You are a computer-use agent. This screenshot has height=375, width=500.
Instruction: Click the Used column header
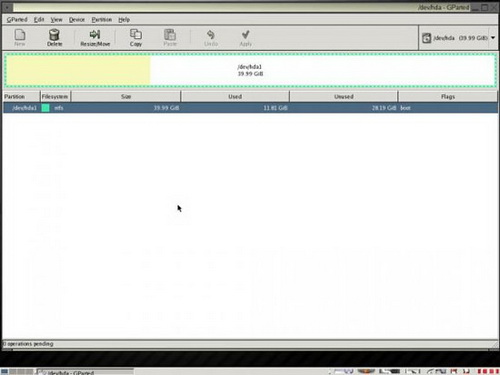[235, 96]
